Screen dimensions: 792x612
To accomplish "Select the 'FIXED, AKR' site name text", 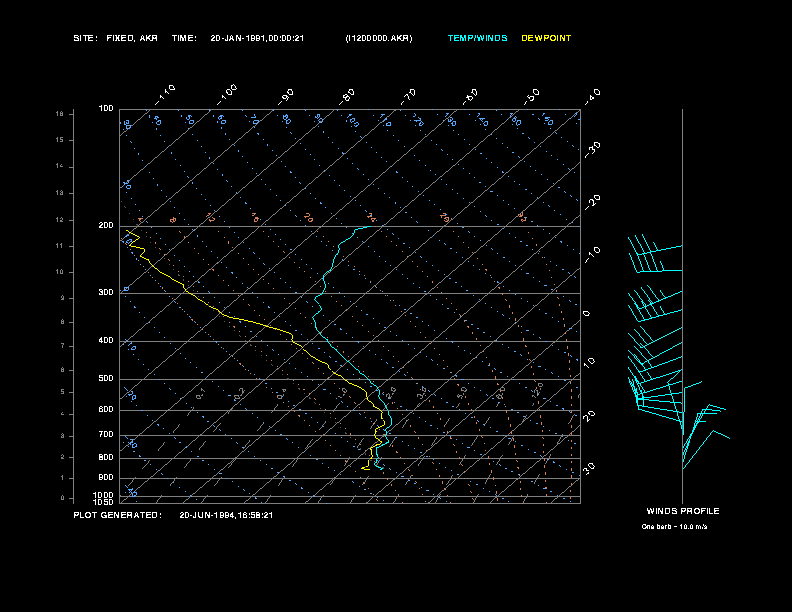I will 132,38.
